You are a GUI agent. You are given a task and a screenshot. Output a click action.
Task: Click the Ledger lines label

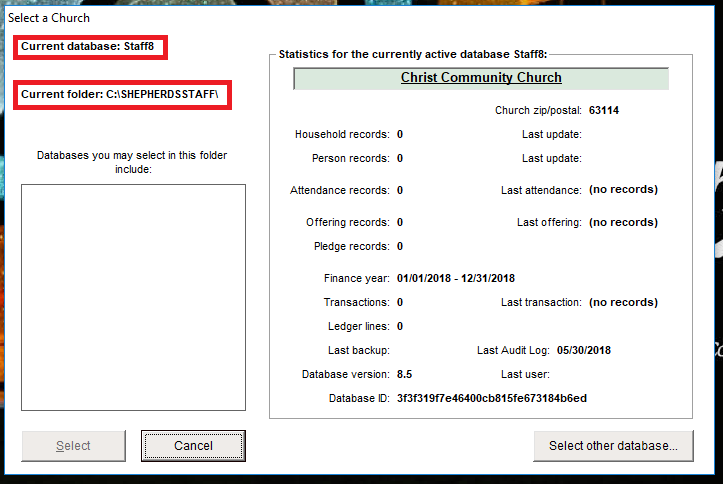coord(359,326)
